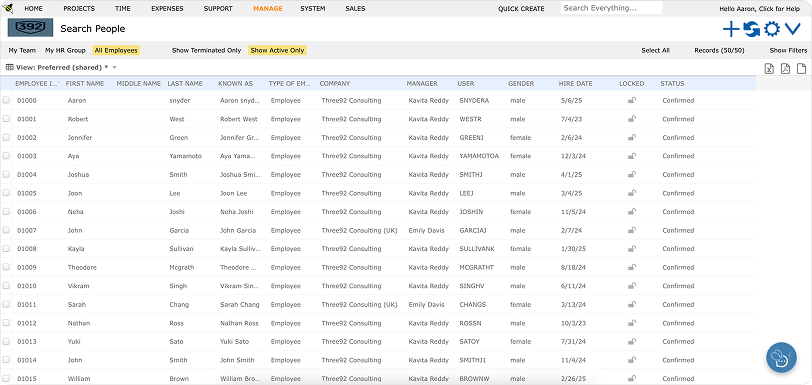The image size is (812, 385).
Task: Open the MANAGE menu
Action: pos(268,9)
